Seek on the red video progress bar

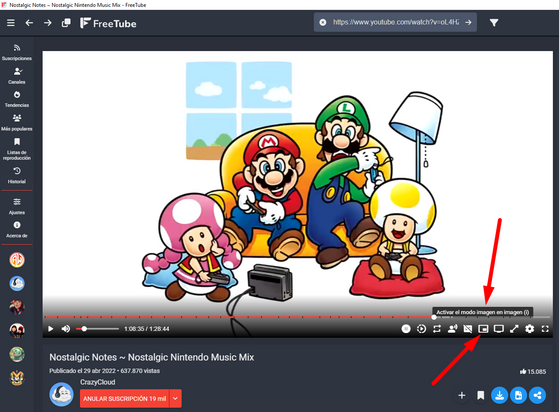(298, 317)
